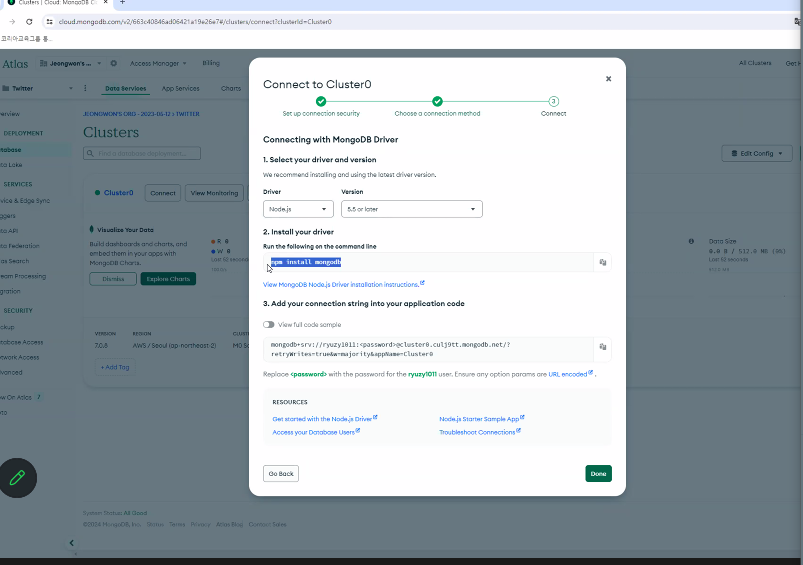Viewport: 803px width, 565px height.
Task: Switch to the App Services tab
Action: coord(180,89)
